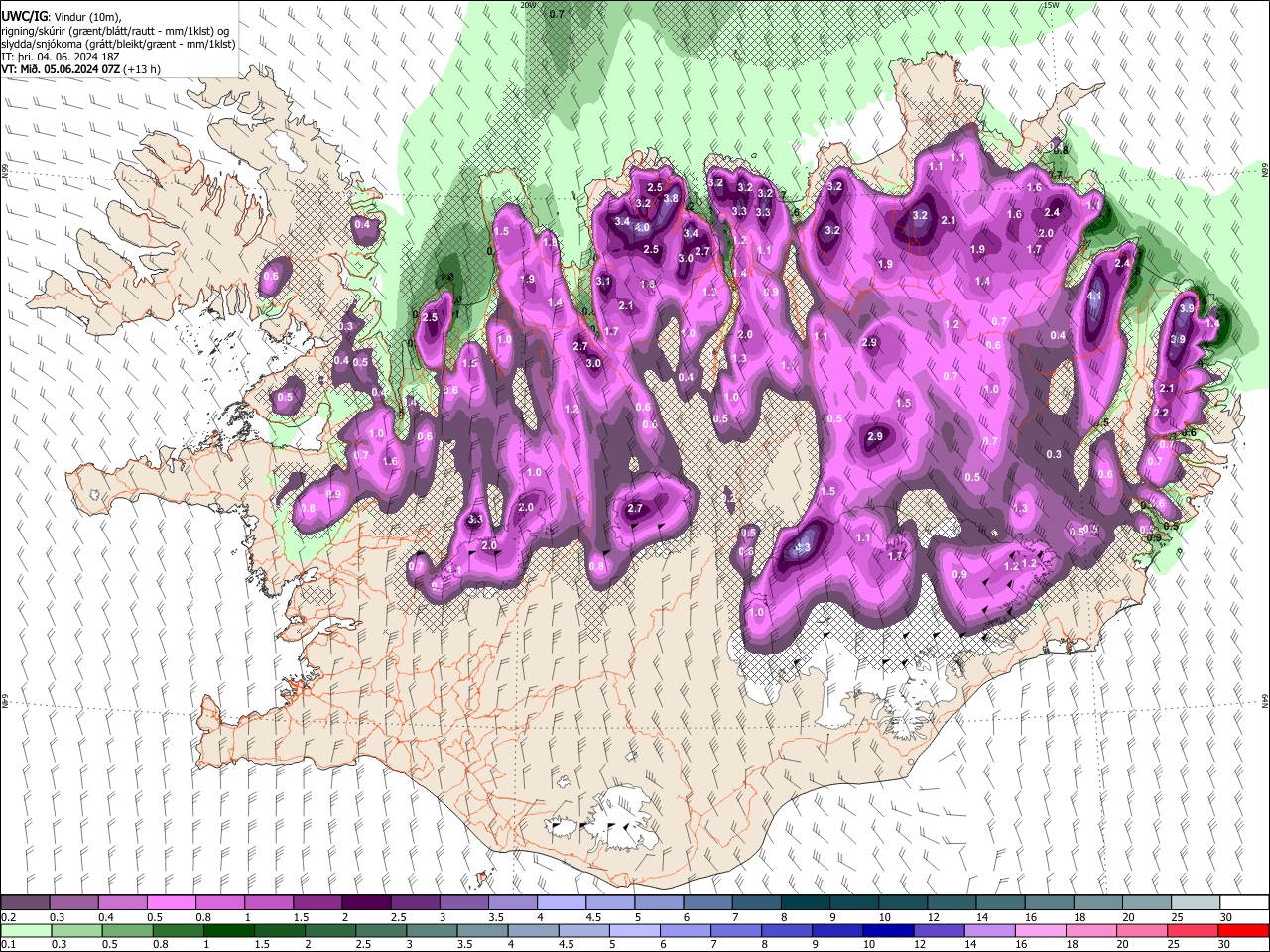Image resolution: width=1270 pixels, height=952 pixels.
Task: Click the 'VT: Mið. 05.06.2024 07Z' valid time
Action: (63, 69)
